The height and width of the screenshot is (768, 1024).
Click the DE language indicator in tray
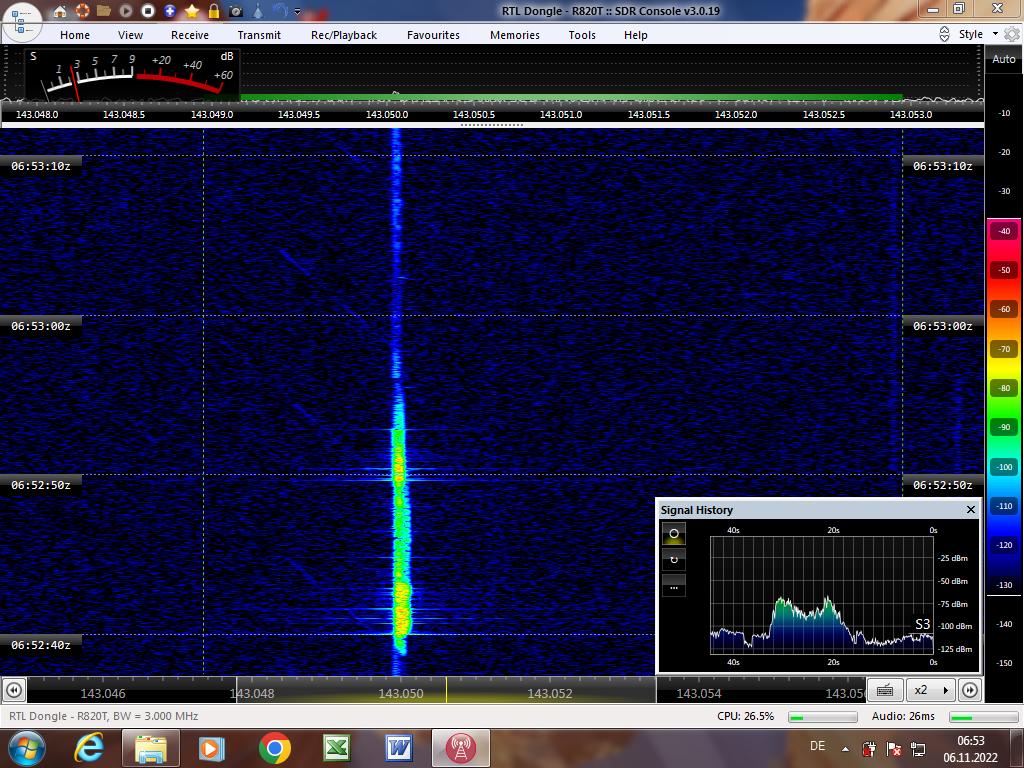(818, 746)
